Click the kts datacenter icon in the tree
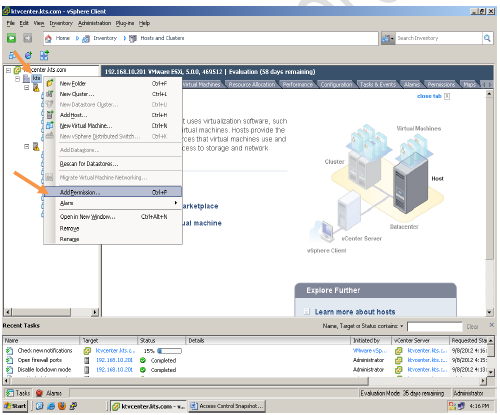The image size is (500, 415). tap(26, 79)
